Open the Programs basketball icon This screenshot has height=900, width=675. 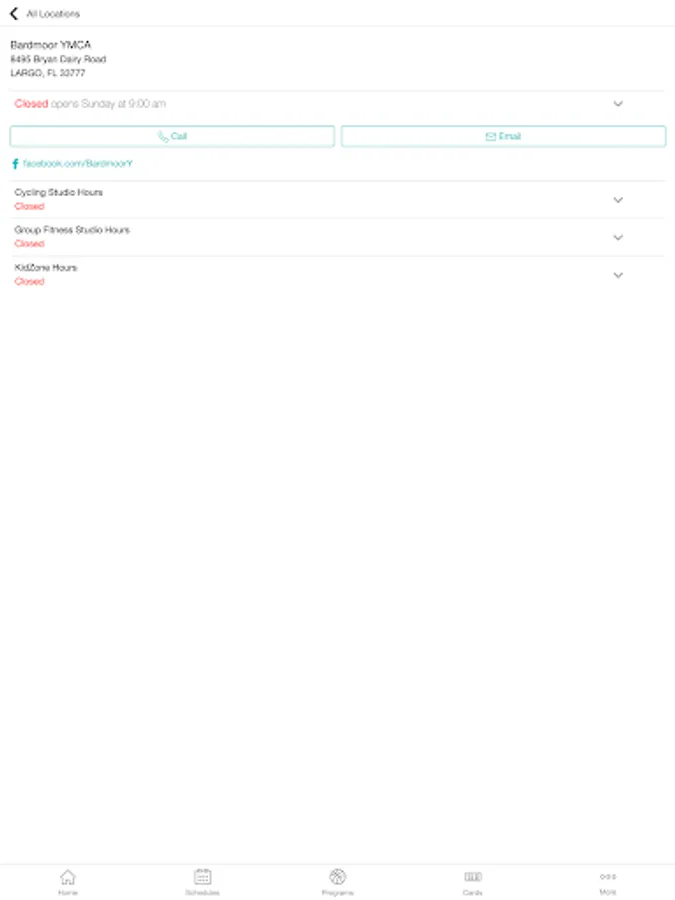[x=338, y=876]
